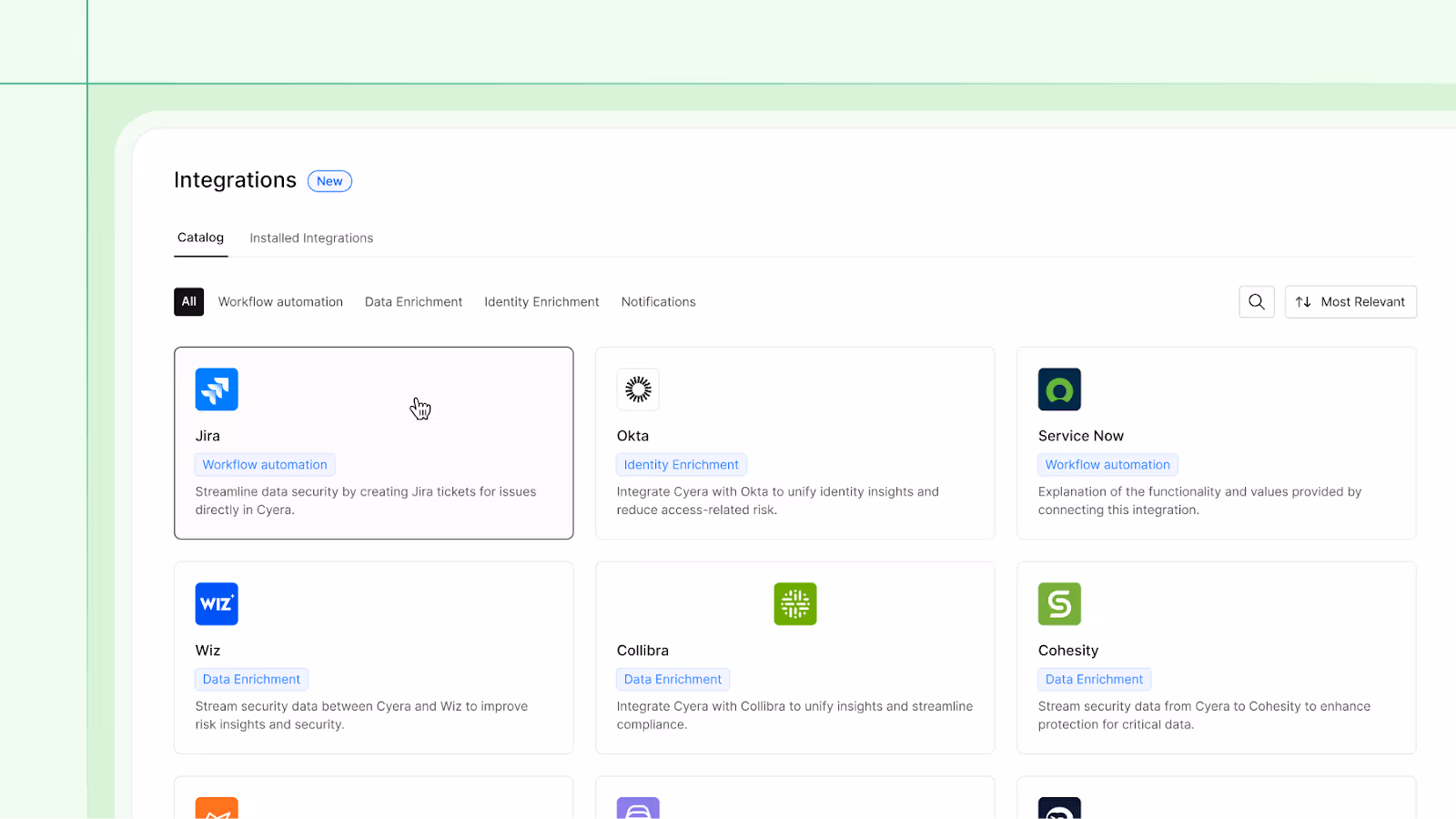Click the Okta sunburst logo icon

638,389
